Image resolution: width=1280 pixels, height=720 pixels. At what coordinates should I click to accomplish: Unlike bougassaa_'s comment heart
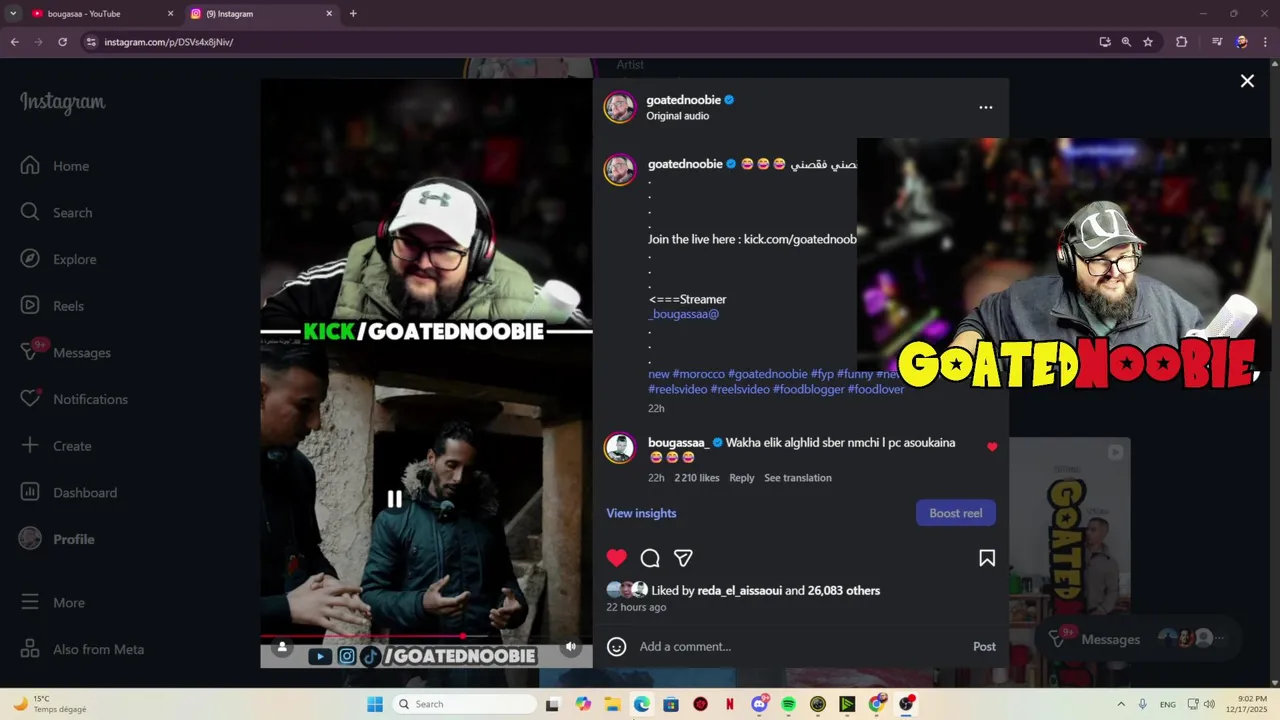(x=992, y=447)
